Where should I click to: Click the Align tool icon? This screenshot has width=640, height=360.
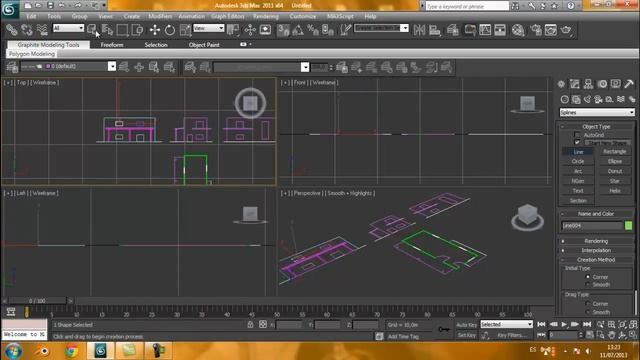tap(435, 30)
